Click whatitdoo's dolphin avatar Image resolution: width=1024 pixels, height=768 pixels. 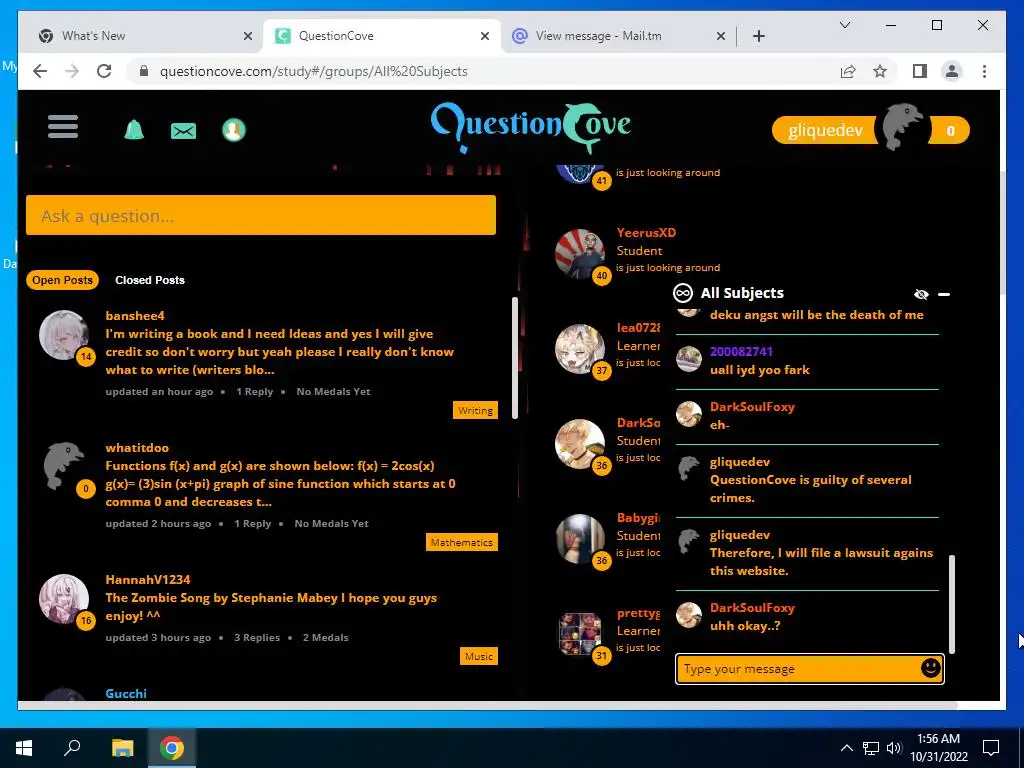click(x=63, y=466)
